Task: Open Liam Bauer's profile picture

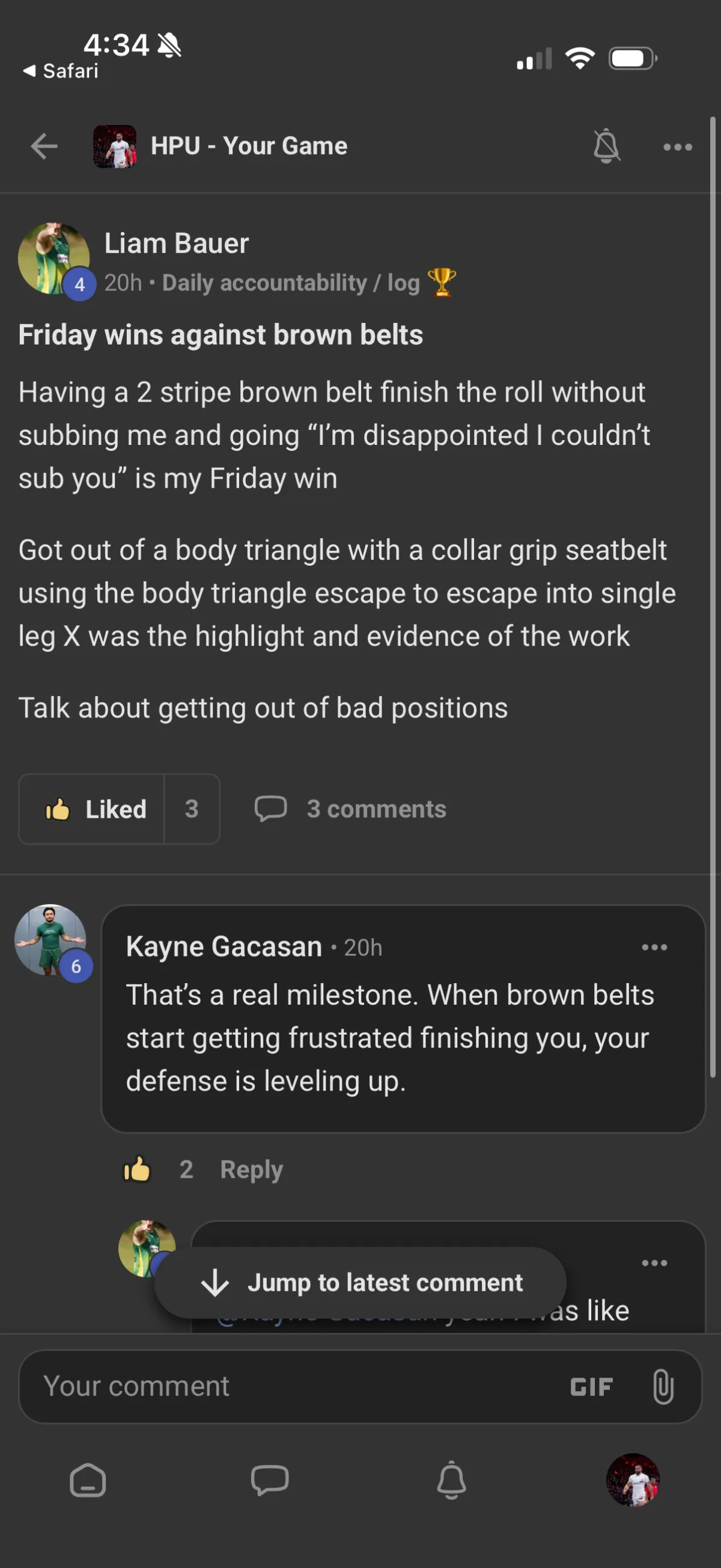Action: pos(53,259)
